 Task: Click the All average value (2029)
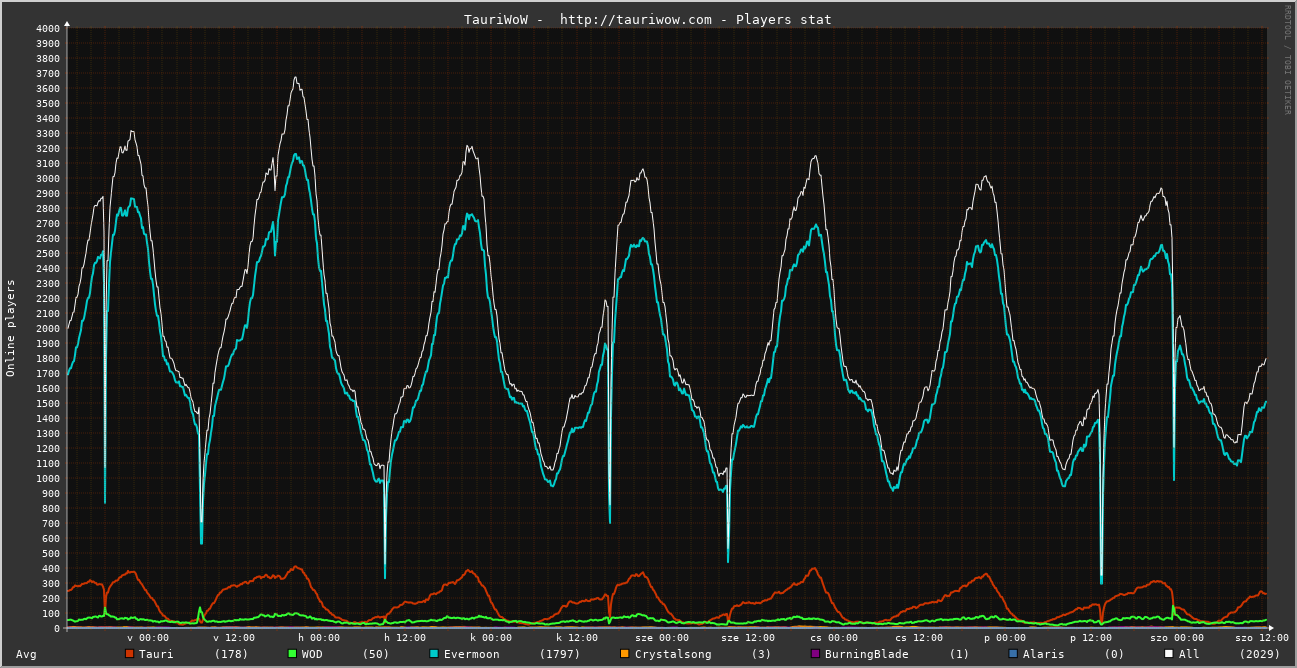tap(1260, 654)
